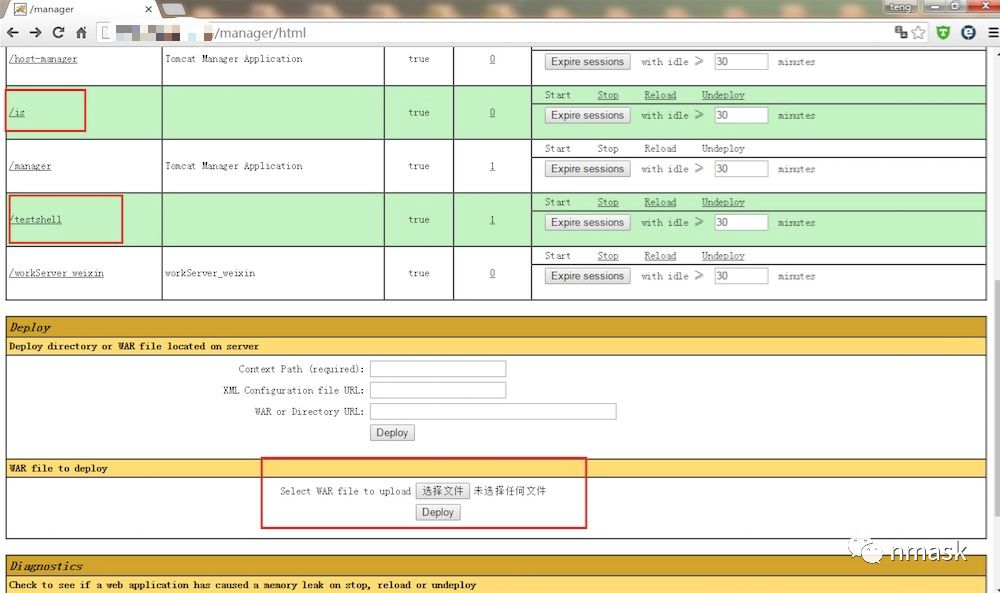The width and height of the screenshot is (1000, 593).
Task: Open the session count for /manager
Action: point(492,166)
